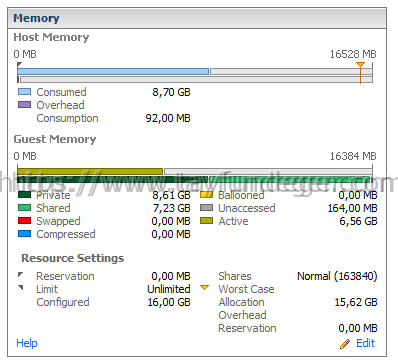
Task: Click the orange Worst Case Allocation triangle icon
Action: [x=204, y=287]
